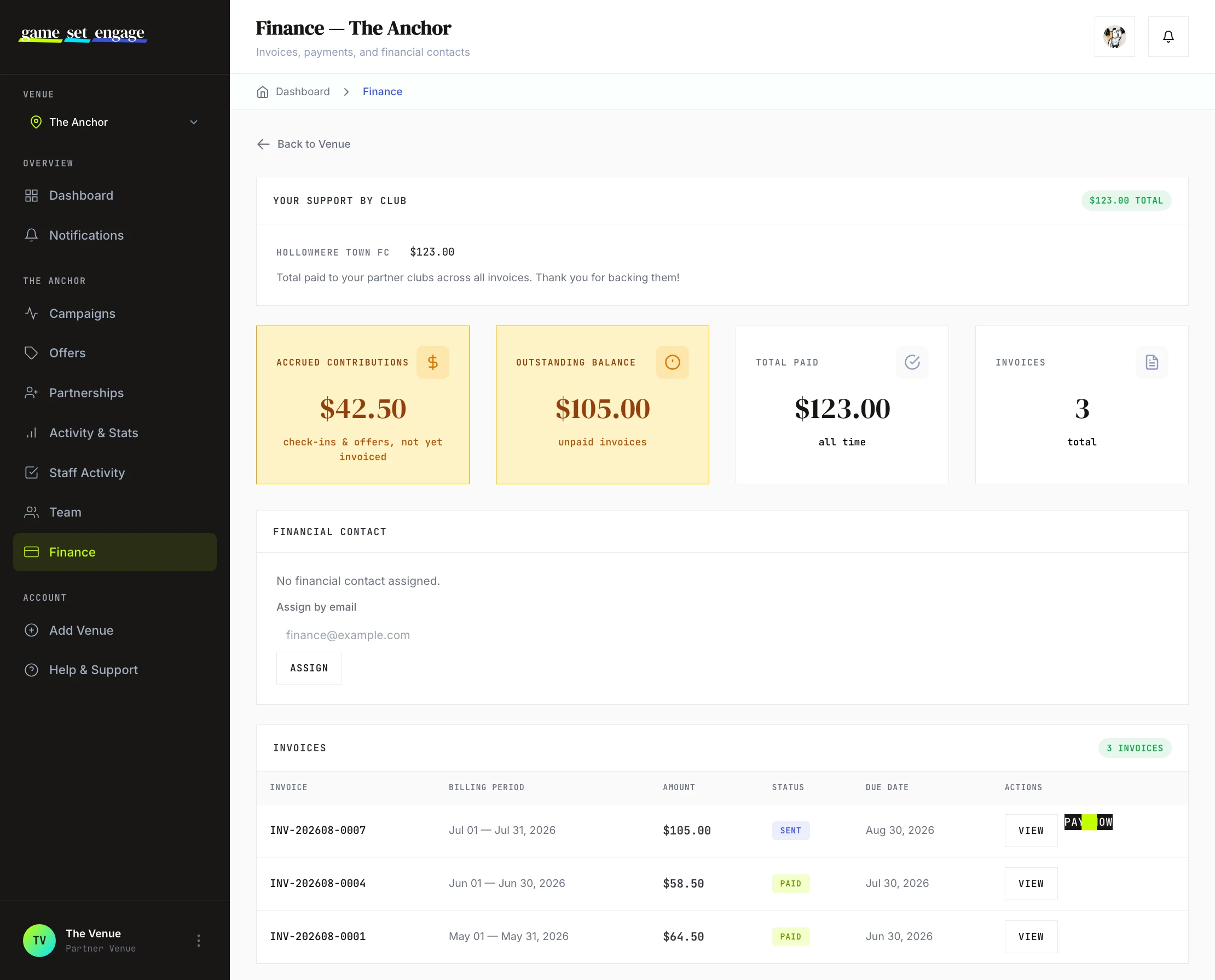1215x980 pixels.
Task: Click the Team people icon in sidebar
Action: click(x=32, y=512)
